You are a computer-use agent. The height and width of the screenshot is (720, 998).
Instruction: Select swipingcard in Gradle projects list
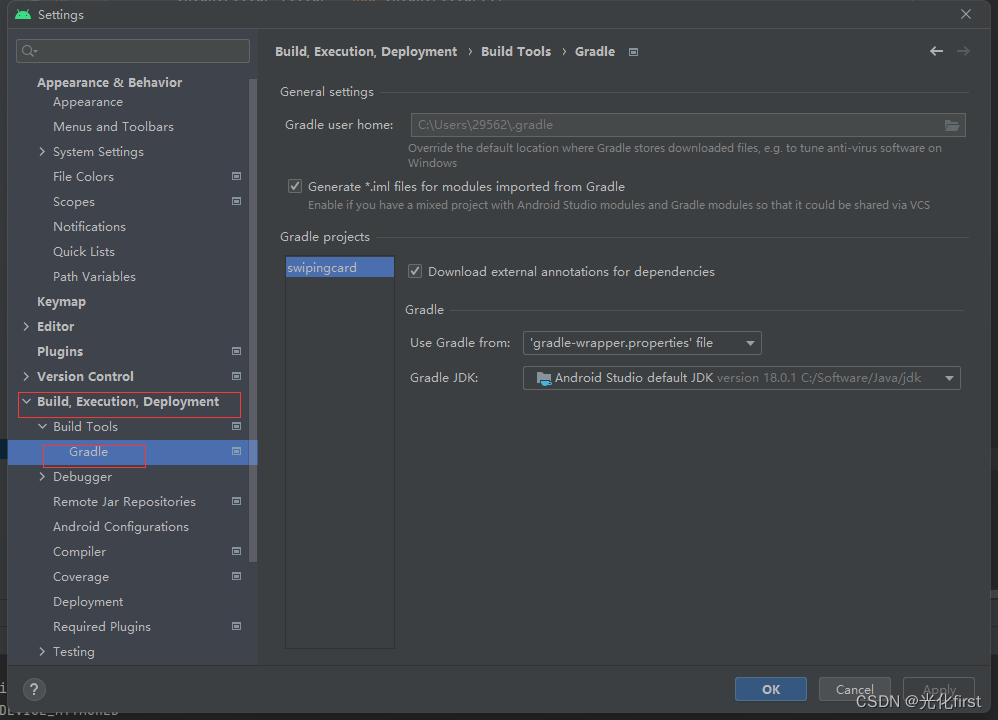click(x=340, y=267)
